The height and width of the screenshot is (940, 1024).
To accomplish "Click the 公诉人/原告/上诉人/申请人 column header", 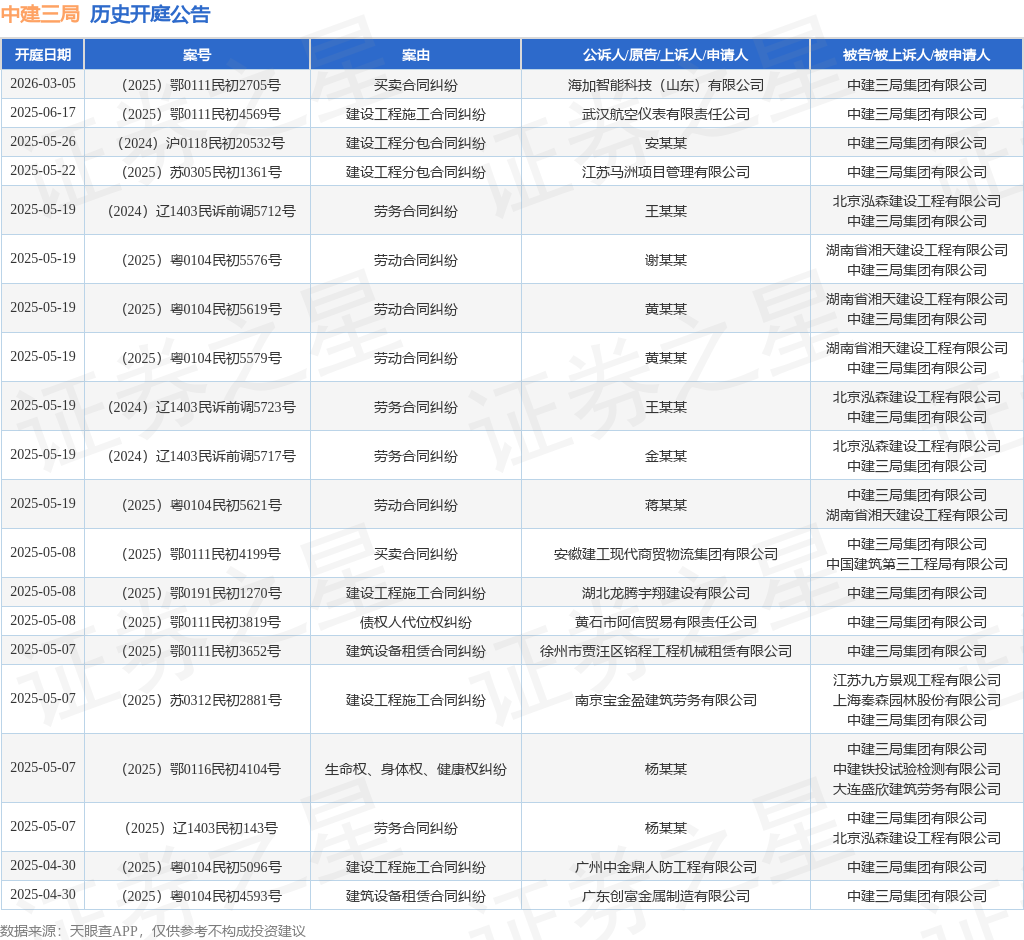I will [x=665, y=55].
